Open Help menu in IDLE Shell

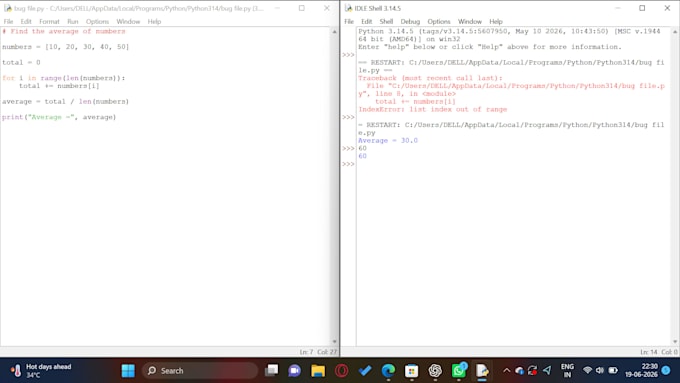496,21
